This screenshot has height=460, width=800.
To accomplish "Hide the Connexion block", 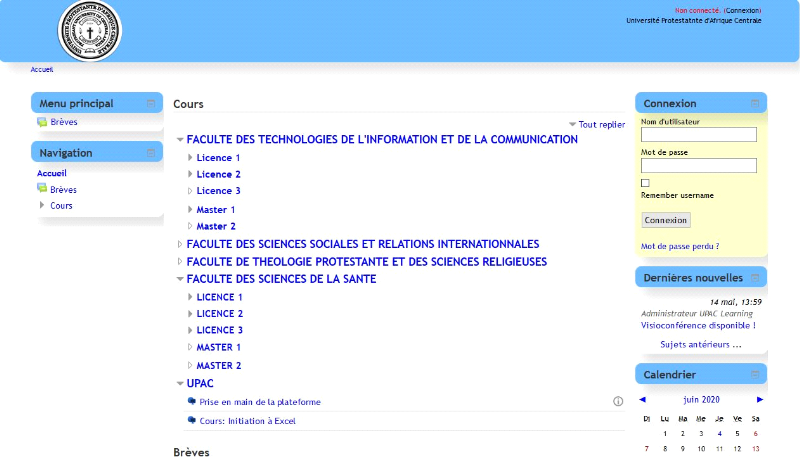I will tap(755, 104).
